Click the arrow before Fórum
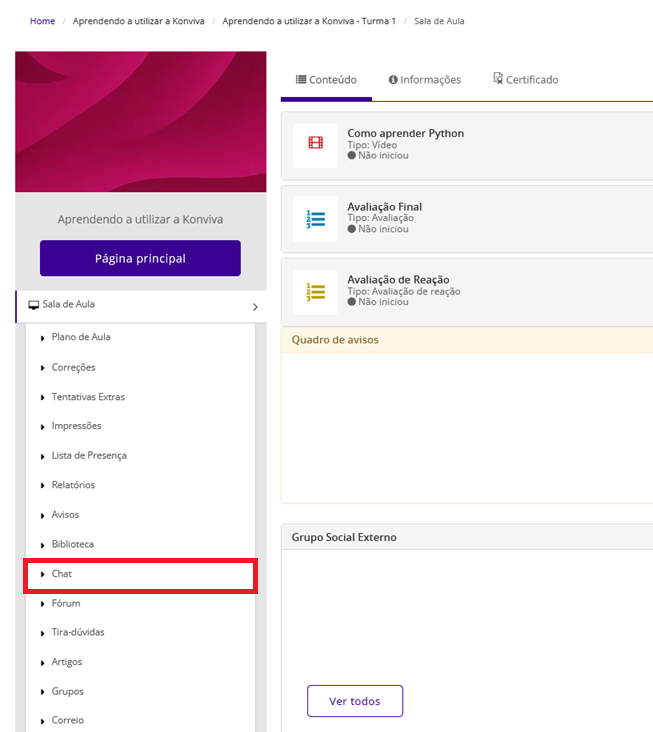The image size is (653, 732). pos(42,604)
